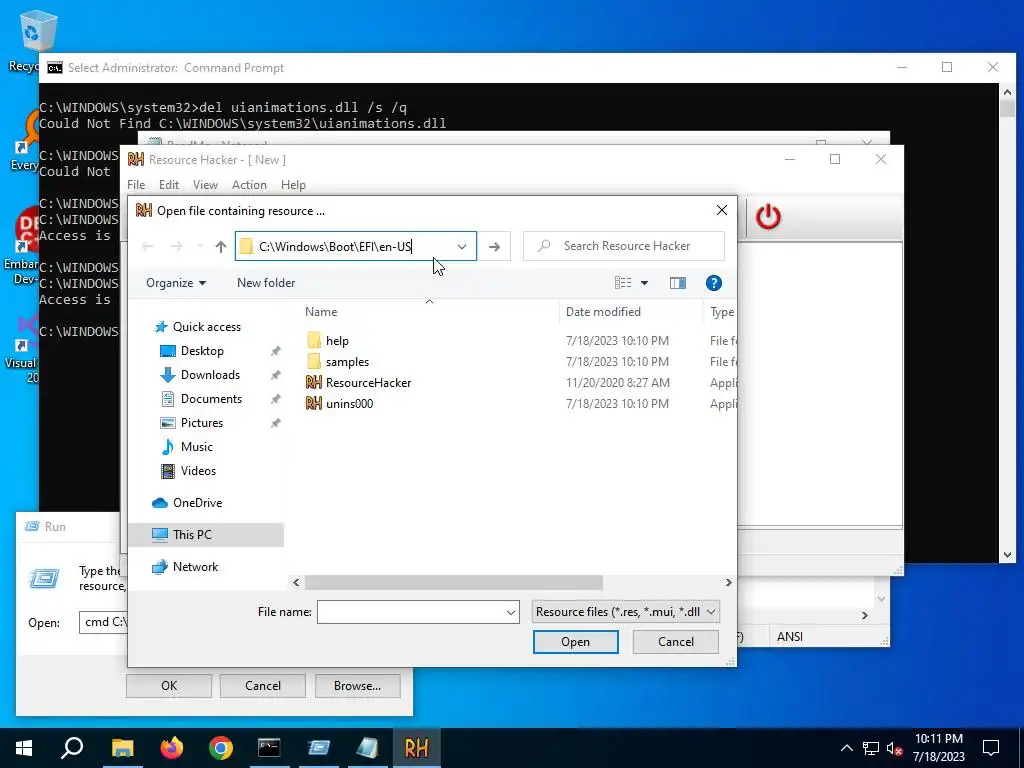This screenshot has height=768, width=1024.
Task: Click the Open field in Run dialog
Action: (104, 622)
